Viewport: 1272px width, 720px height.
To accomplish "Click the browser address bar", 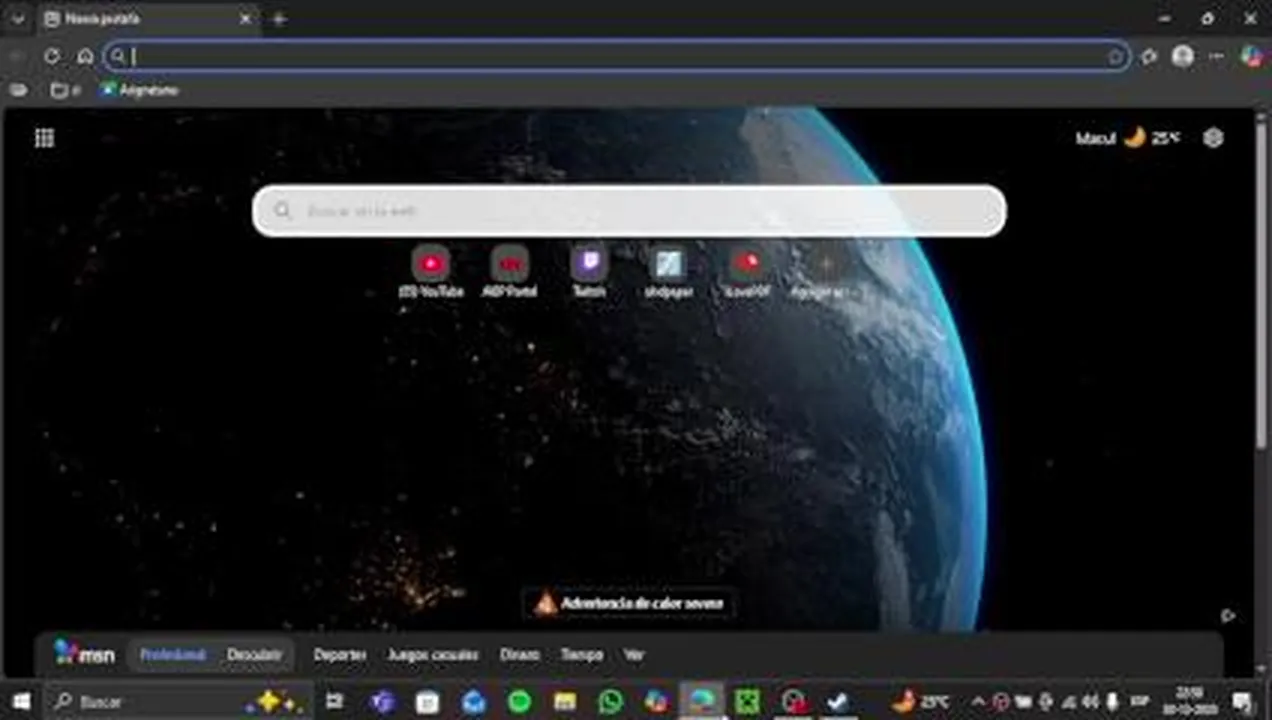I will 617,56.
